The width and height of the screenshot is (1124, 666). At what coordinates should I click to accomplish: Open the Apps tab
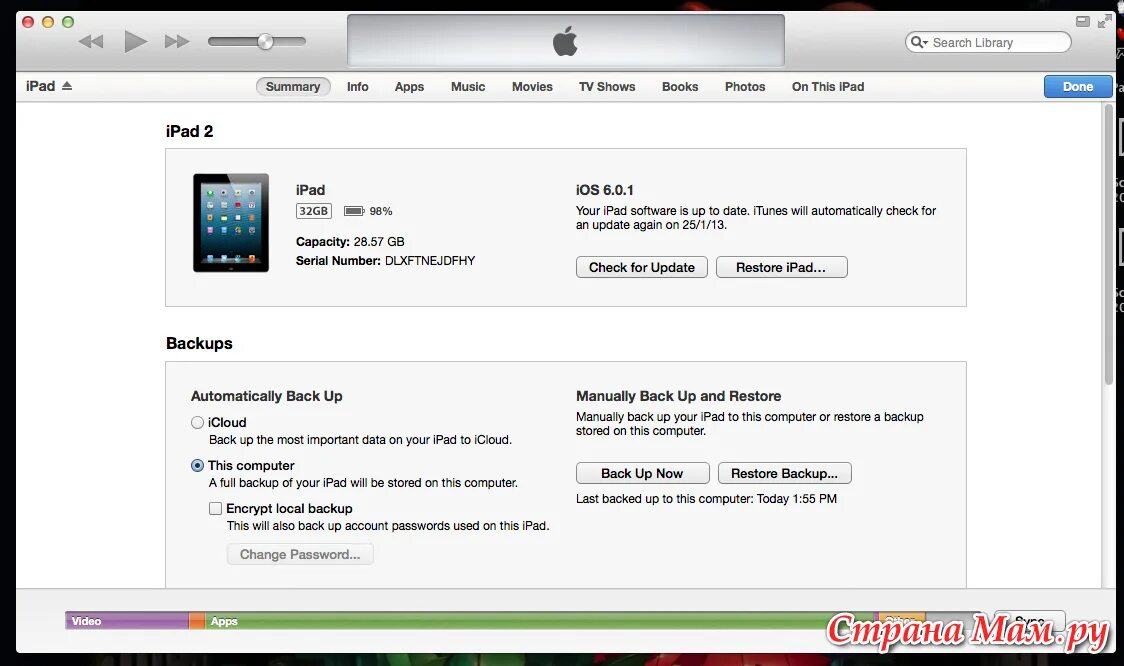[409, 87]
